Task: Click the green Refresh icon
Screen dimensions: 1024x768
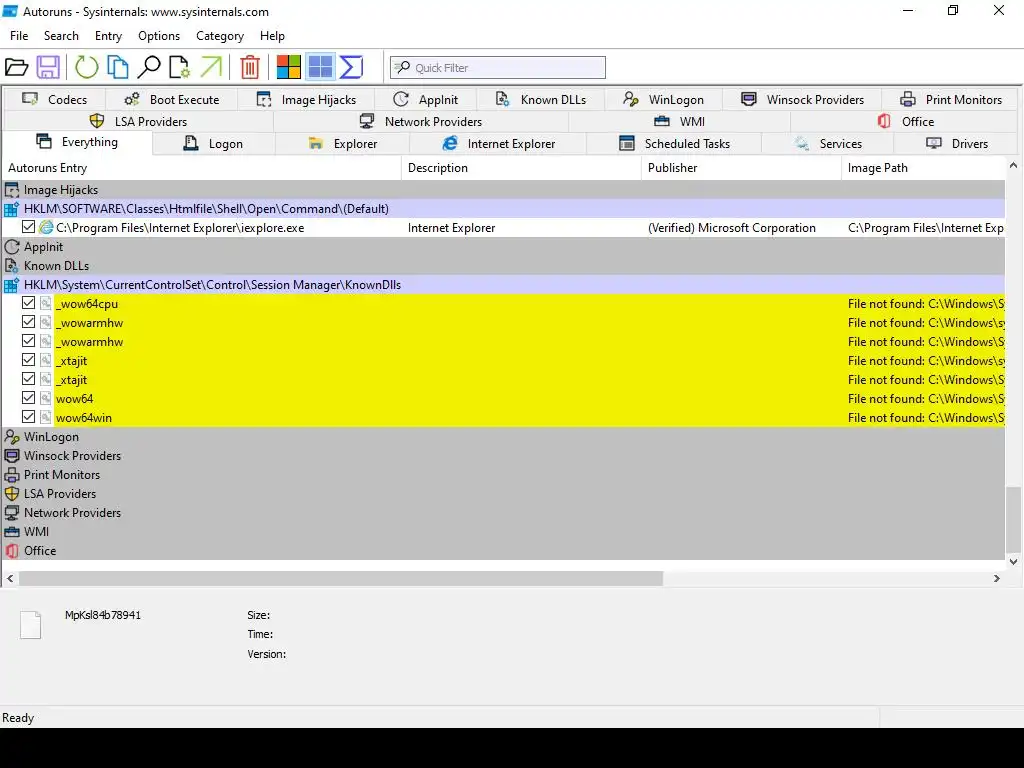Action: point(86,67)
